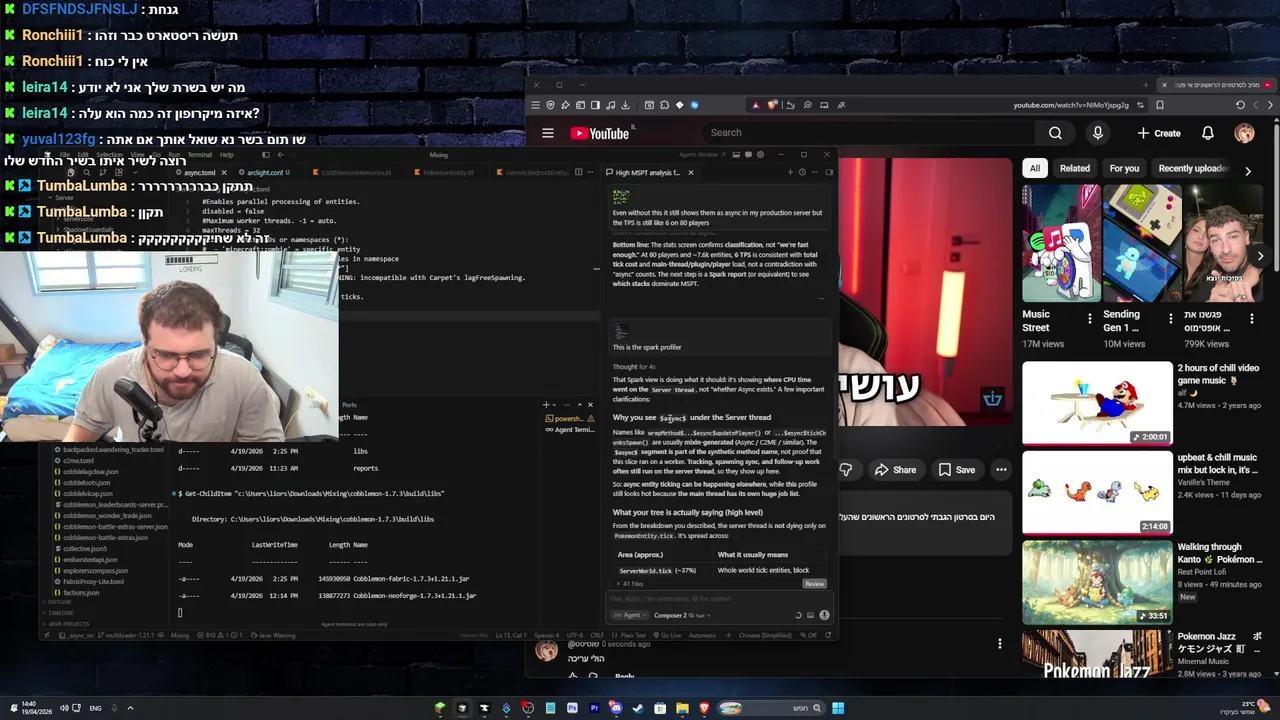This screenshot has height=720, width=1280.
Task: Click the browser youtube.com address bar
Action: [1070, 105]
